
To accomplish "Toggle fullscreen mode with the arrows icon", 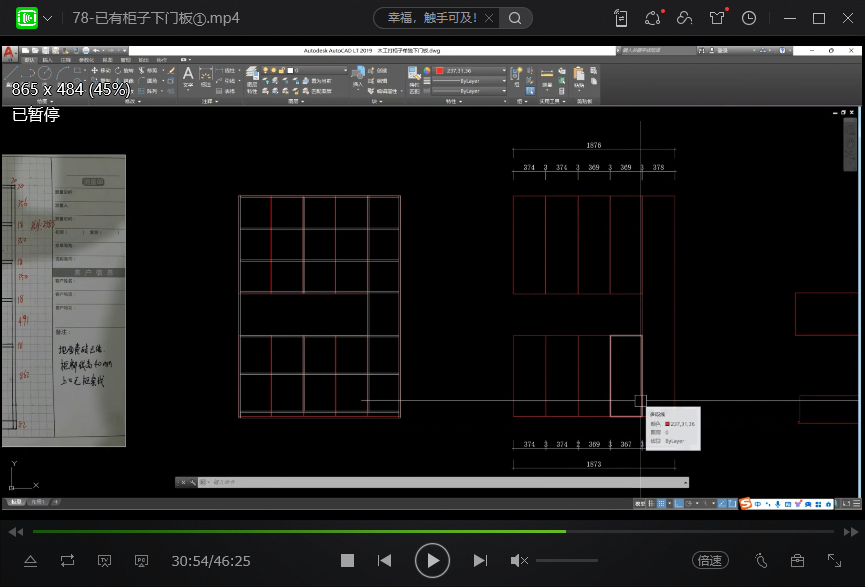I will 834,561.
